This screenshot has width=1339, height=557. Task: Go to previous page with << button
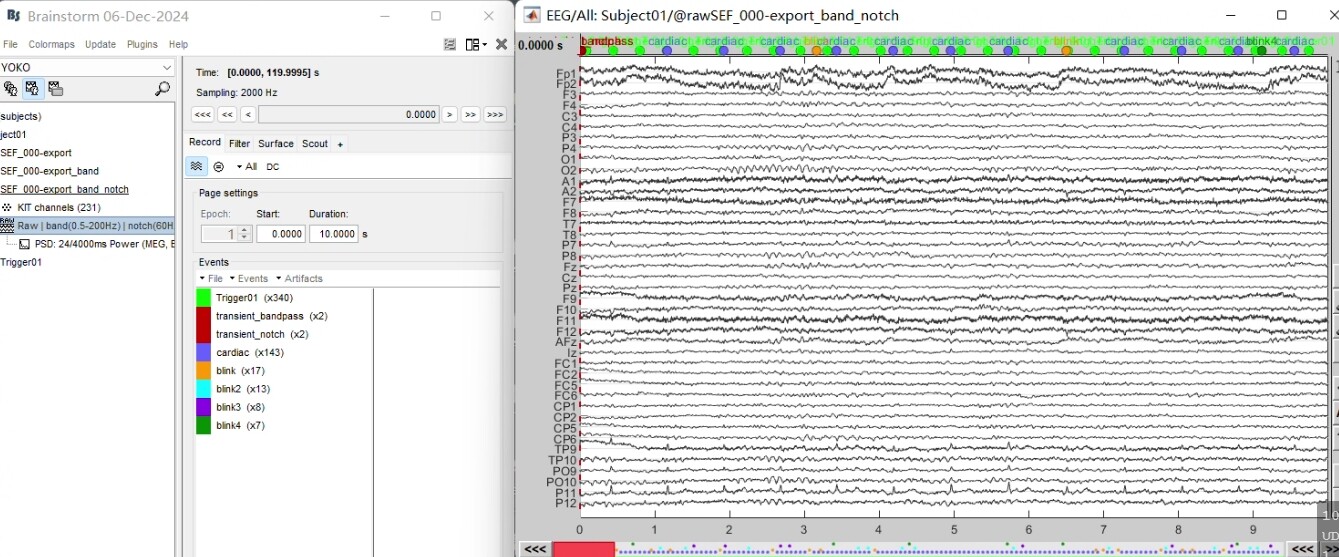tap(227, 115)
